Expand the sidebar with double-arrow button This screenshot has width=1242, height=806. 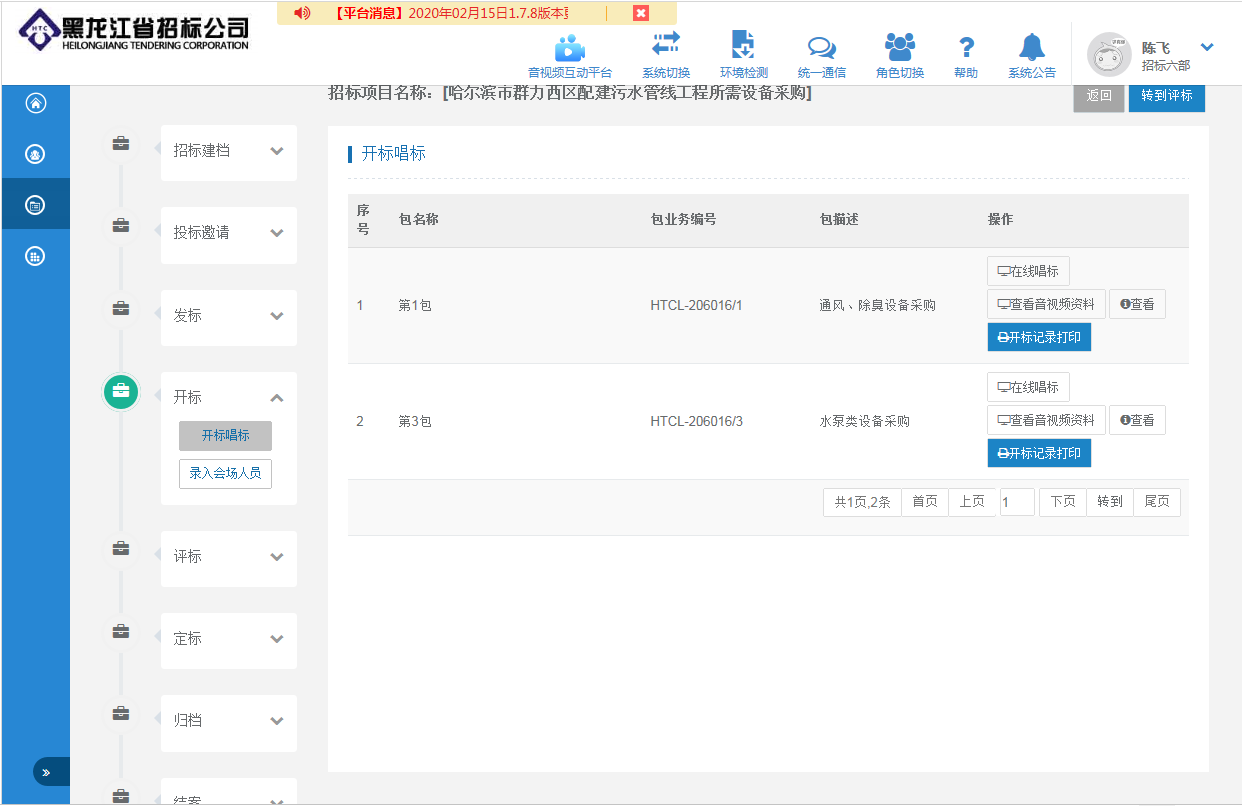(x=46, y=772)
